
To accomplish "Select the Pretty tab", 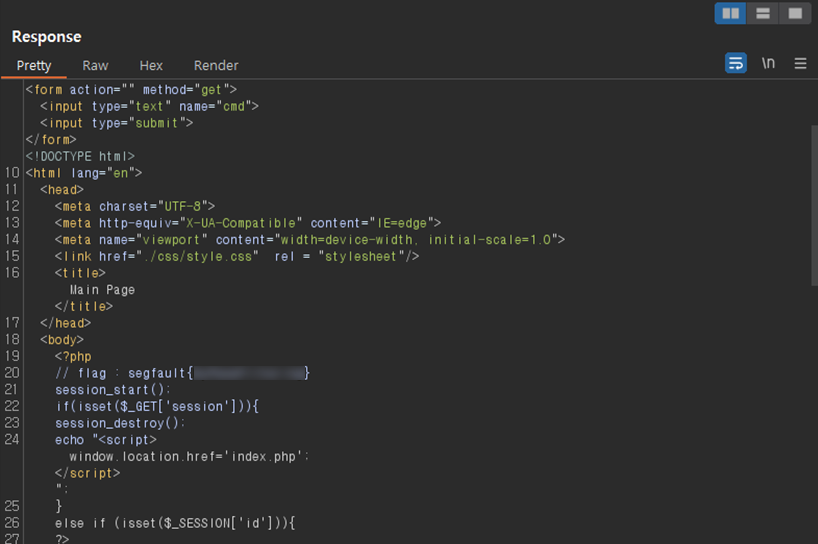I will pos(34,66).
